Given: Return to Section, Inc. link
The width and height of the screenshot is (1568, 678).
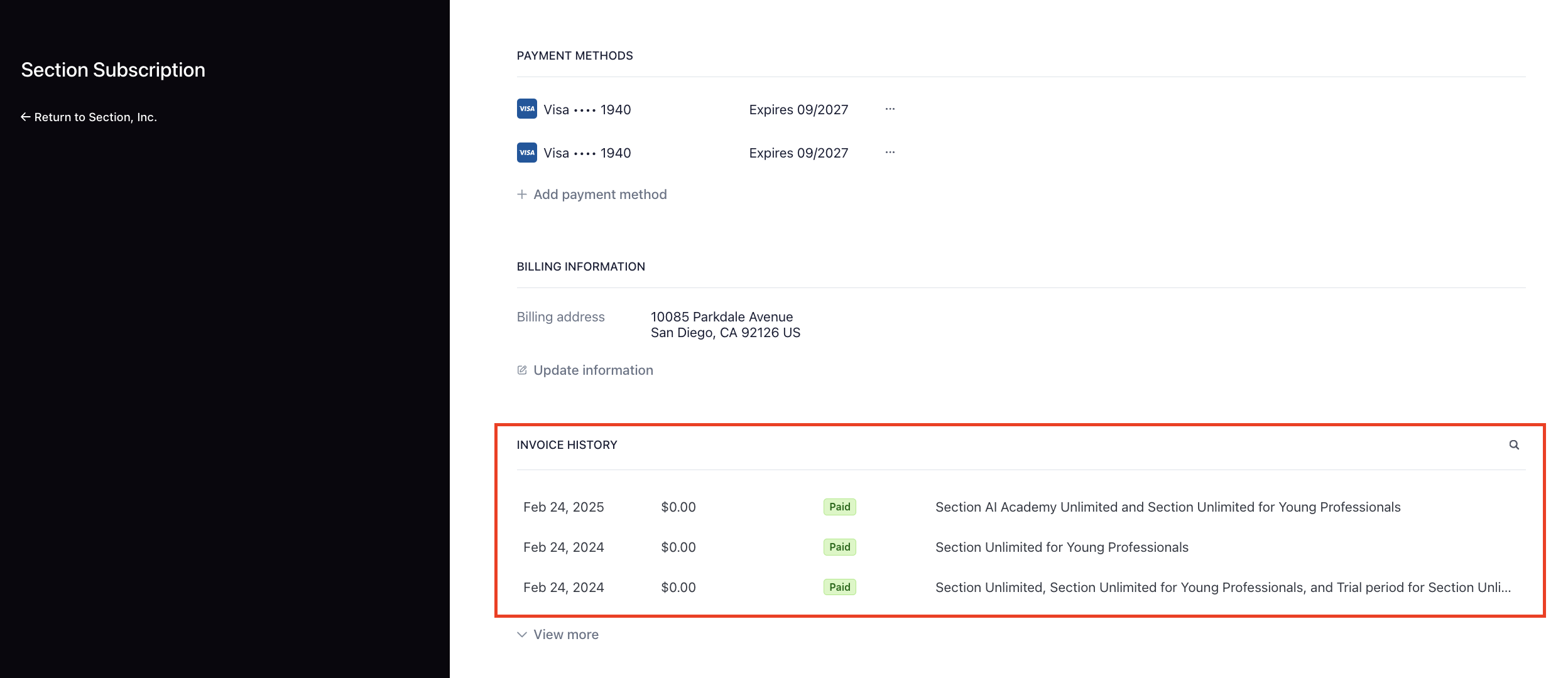Looking at the screenshot, I should [95, 117].
